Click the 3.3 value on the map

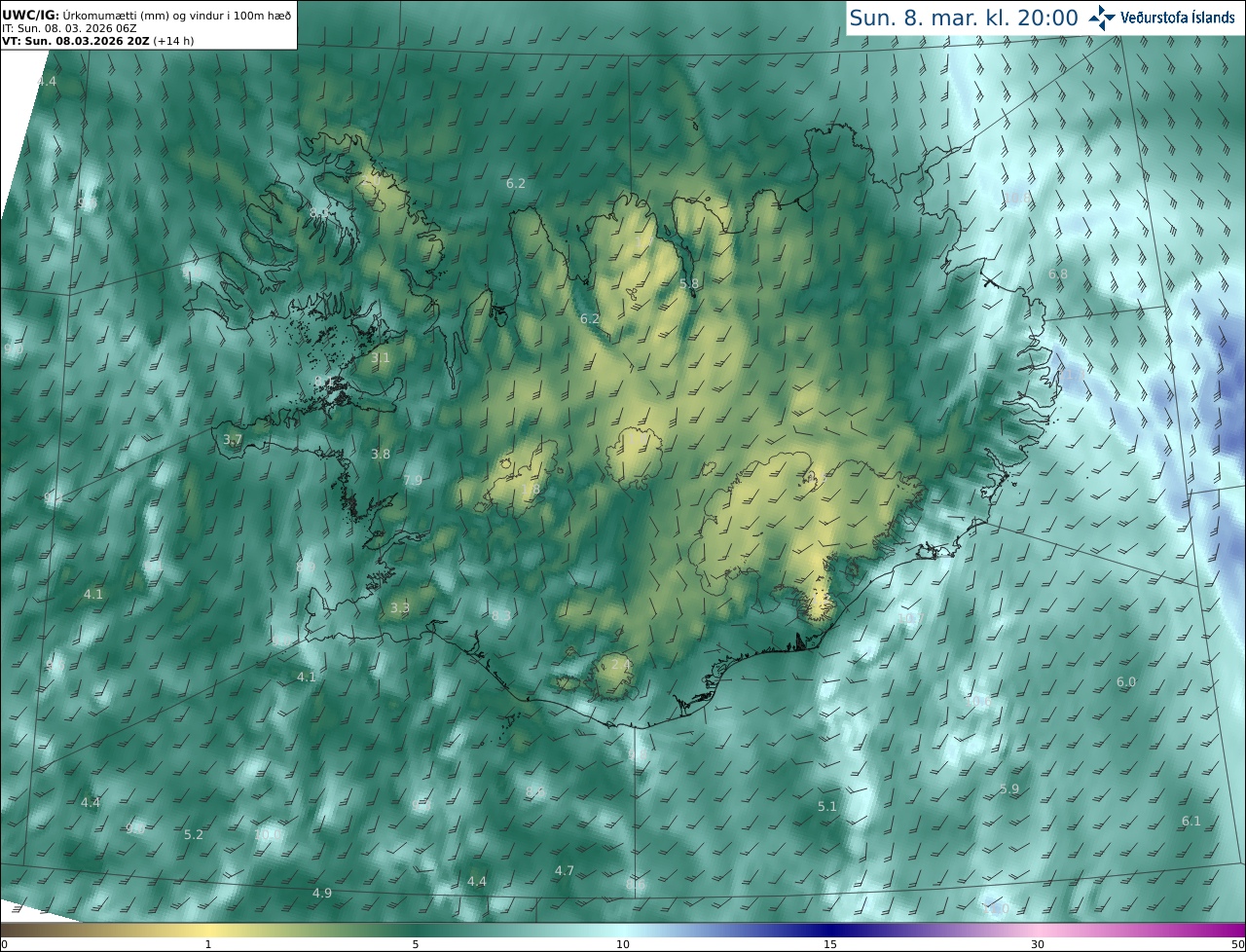(400, 608)
